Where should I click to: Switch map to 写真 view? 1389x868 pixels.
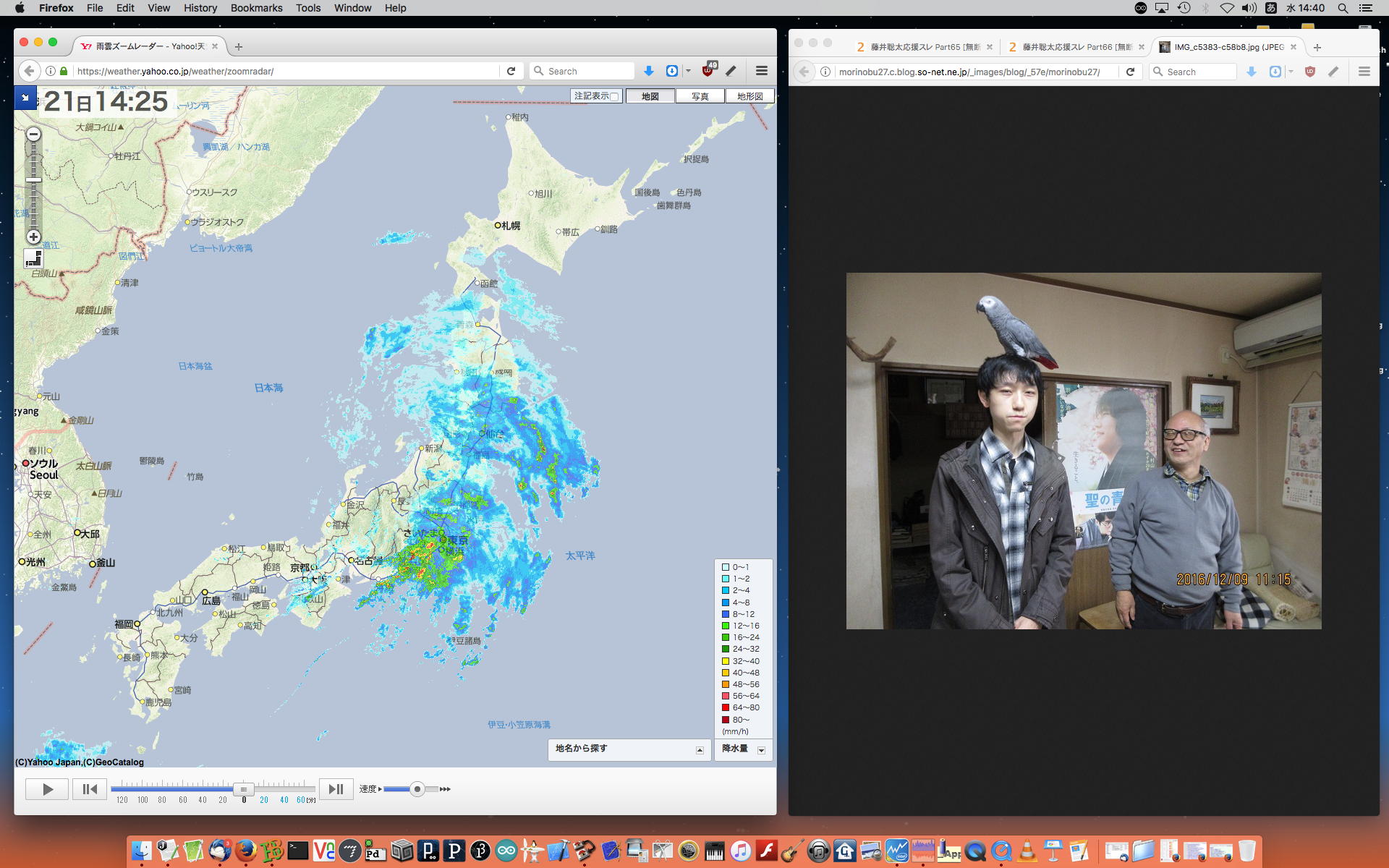tap(700, 96)
